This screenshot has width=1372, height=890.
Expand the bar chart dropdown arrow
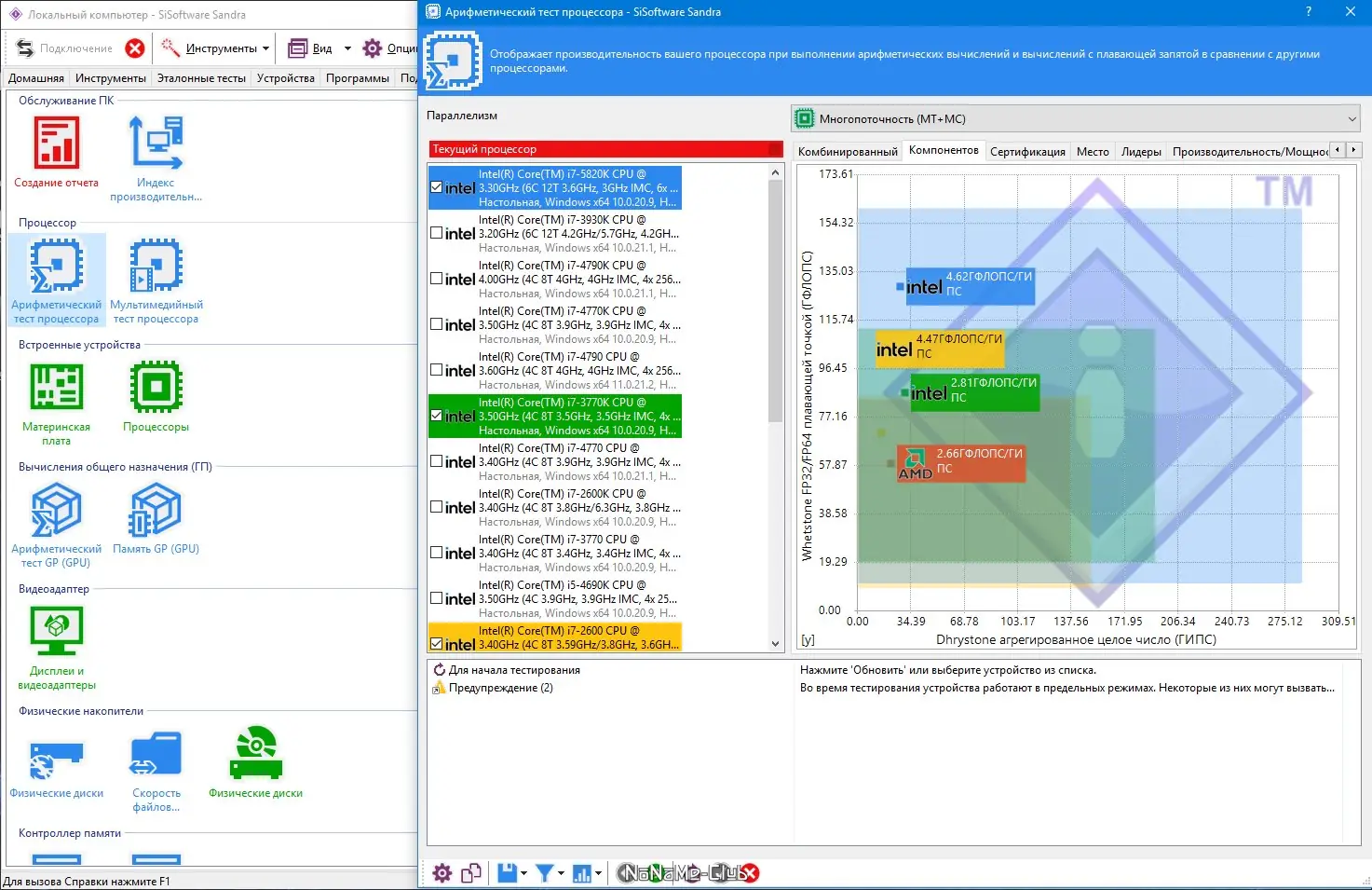point(598,873)
